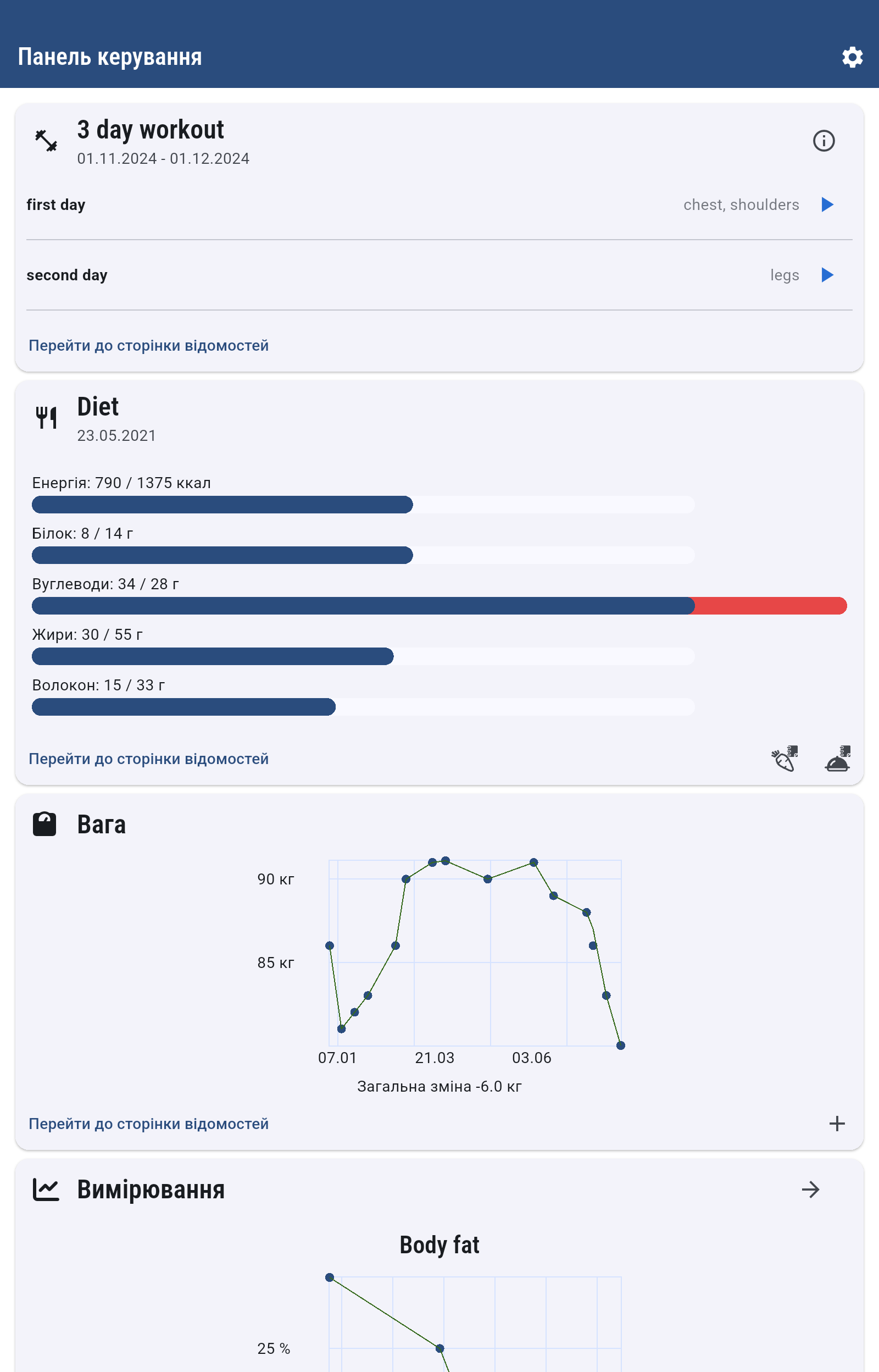This screenshot has height=1372, width=879.
Task: Open workout details page link
Action: point(148,345)
